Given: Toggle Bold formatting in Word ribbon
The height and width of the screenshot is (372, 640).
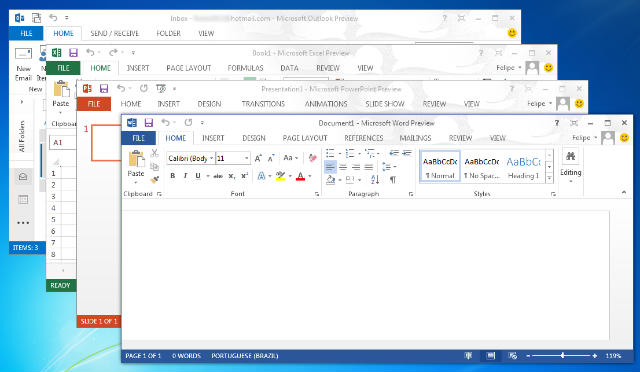Looking at the screenshot, I should click(173, 176).
